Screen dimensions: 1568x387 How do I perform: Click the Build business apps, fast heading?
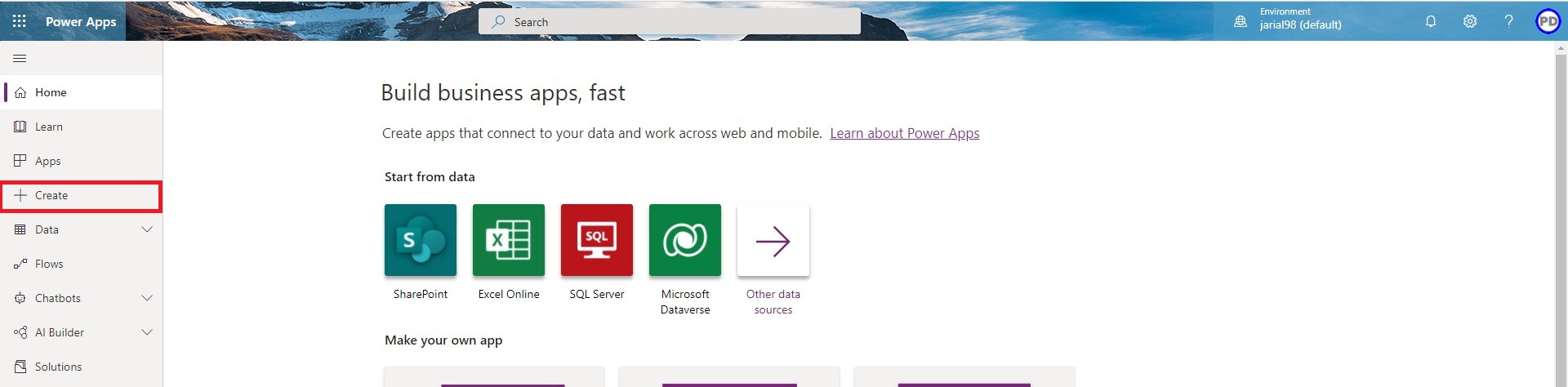(x=503, y=93)
